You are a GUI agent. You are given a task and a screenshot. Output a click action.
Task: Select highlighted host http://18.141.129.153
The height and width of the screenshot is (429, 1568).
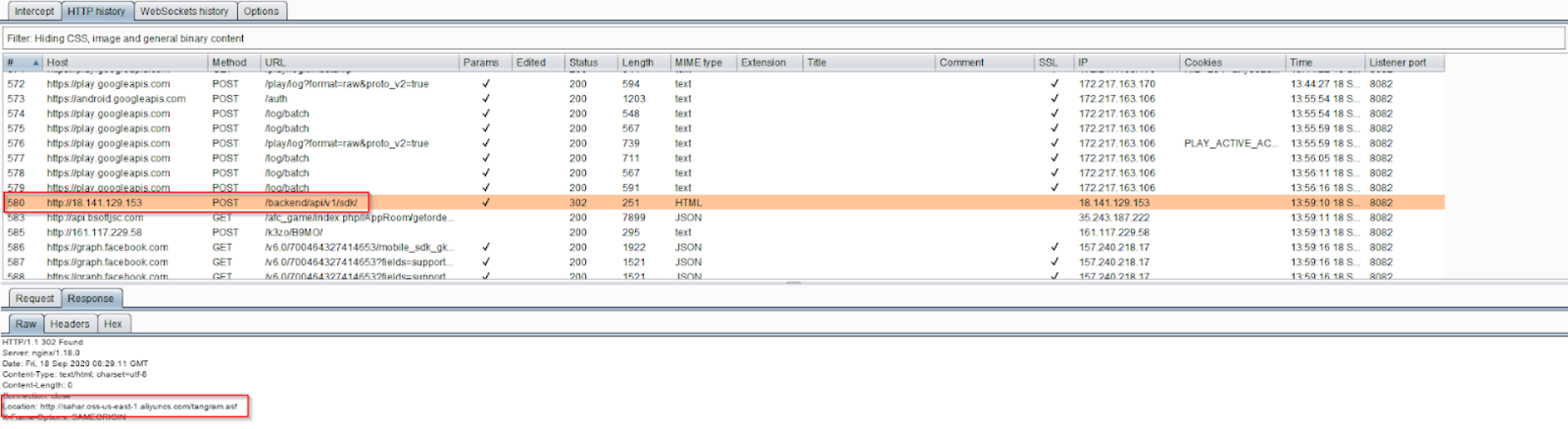pos(94,203)
